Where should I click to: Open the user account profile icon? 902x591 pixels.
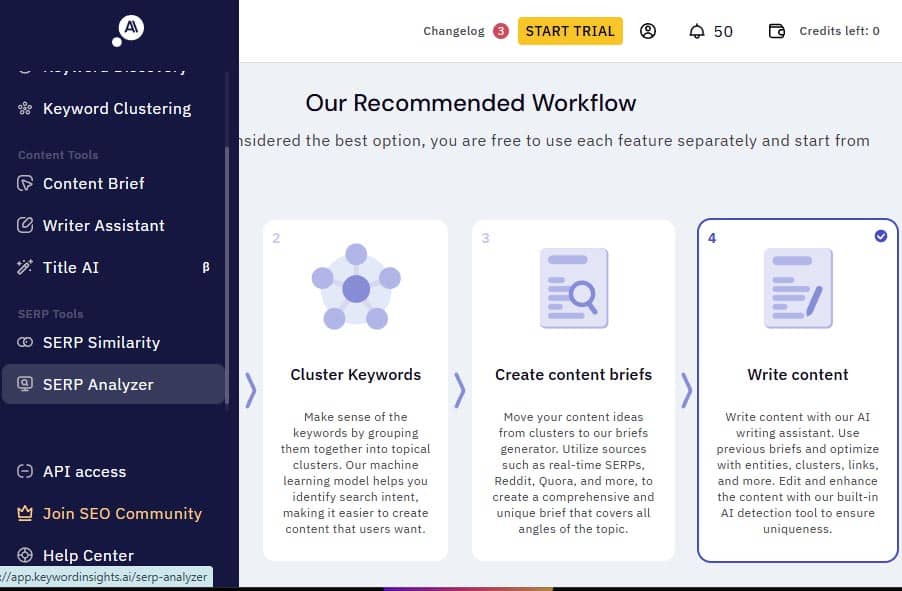coord(648,31)
